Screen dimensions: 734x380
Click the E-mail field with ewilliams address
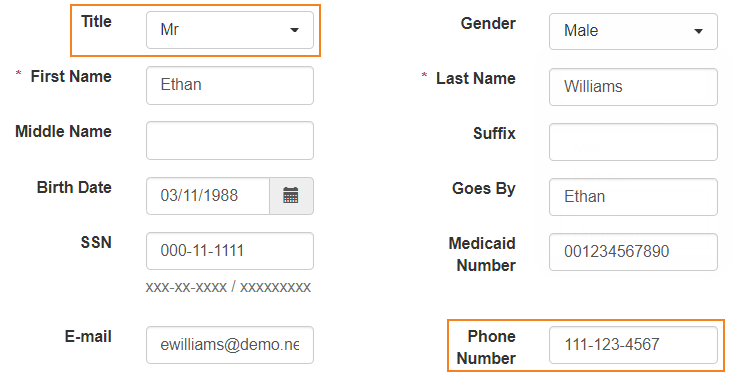tap(230, 345)
